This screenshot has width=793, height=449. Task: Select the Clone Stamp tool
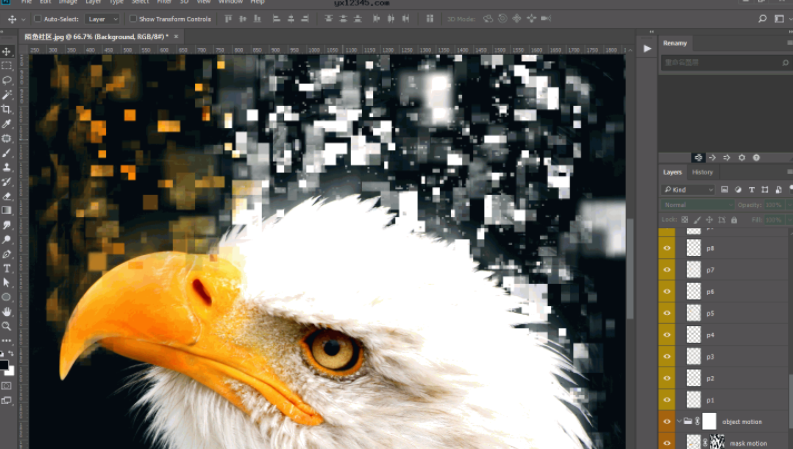click(x=7, y=167)
